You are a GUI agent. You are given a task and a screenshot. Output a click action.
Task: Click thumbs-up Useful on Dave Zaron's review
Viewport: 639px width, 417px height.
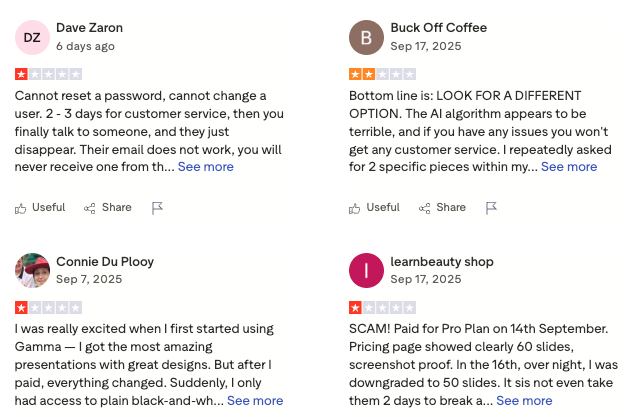point(40,208)
